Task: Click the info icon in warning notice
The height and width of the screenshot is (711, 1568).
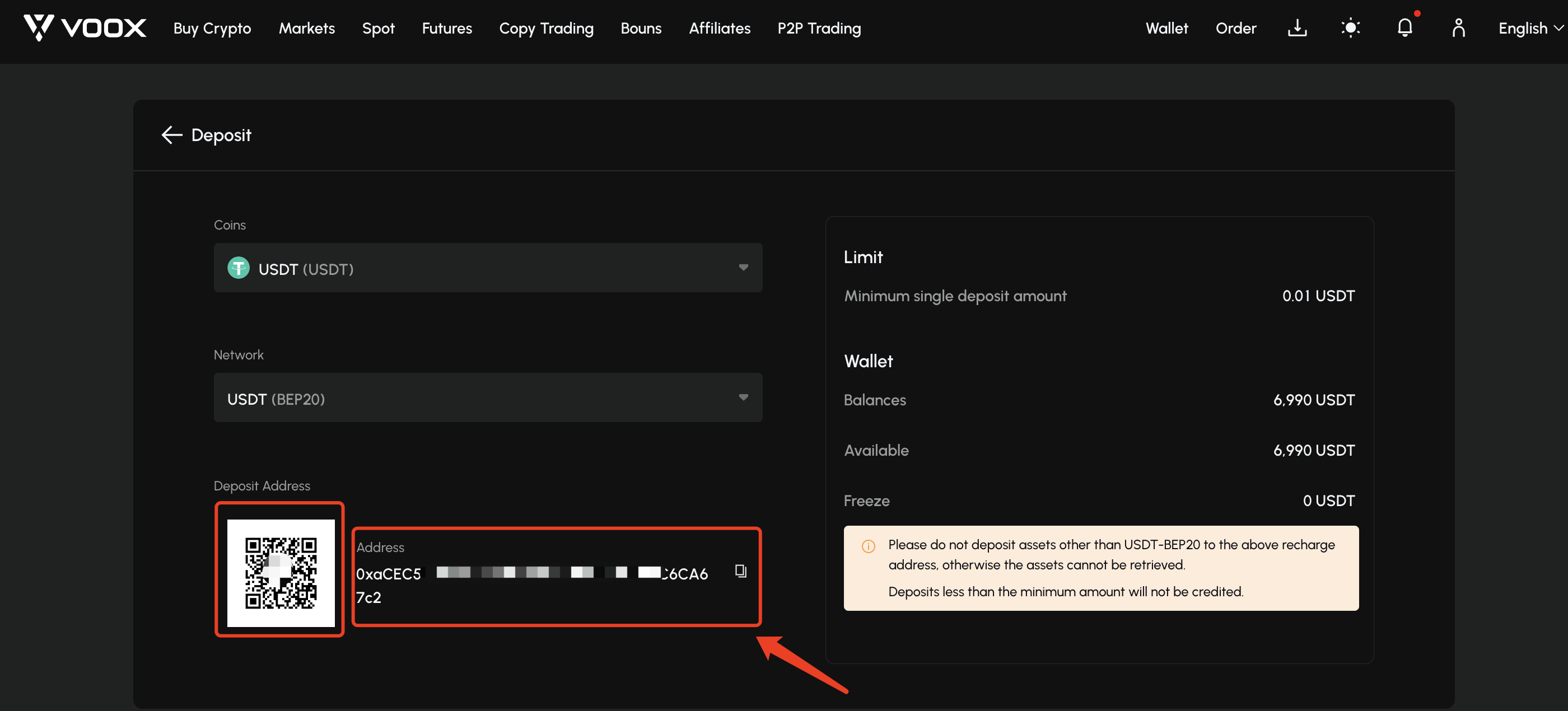Action: [x=869, y=546]
